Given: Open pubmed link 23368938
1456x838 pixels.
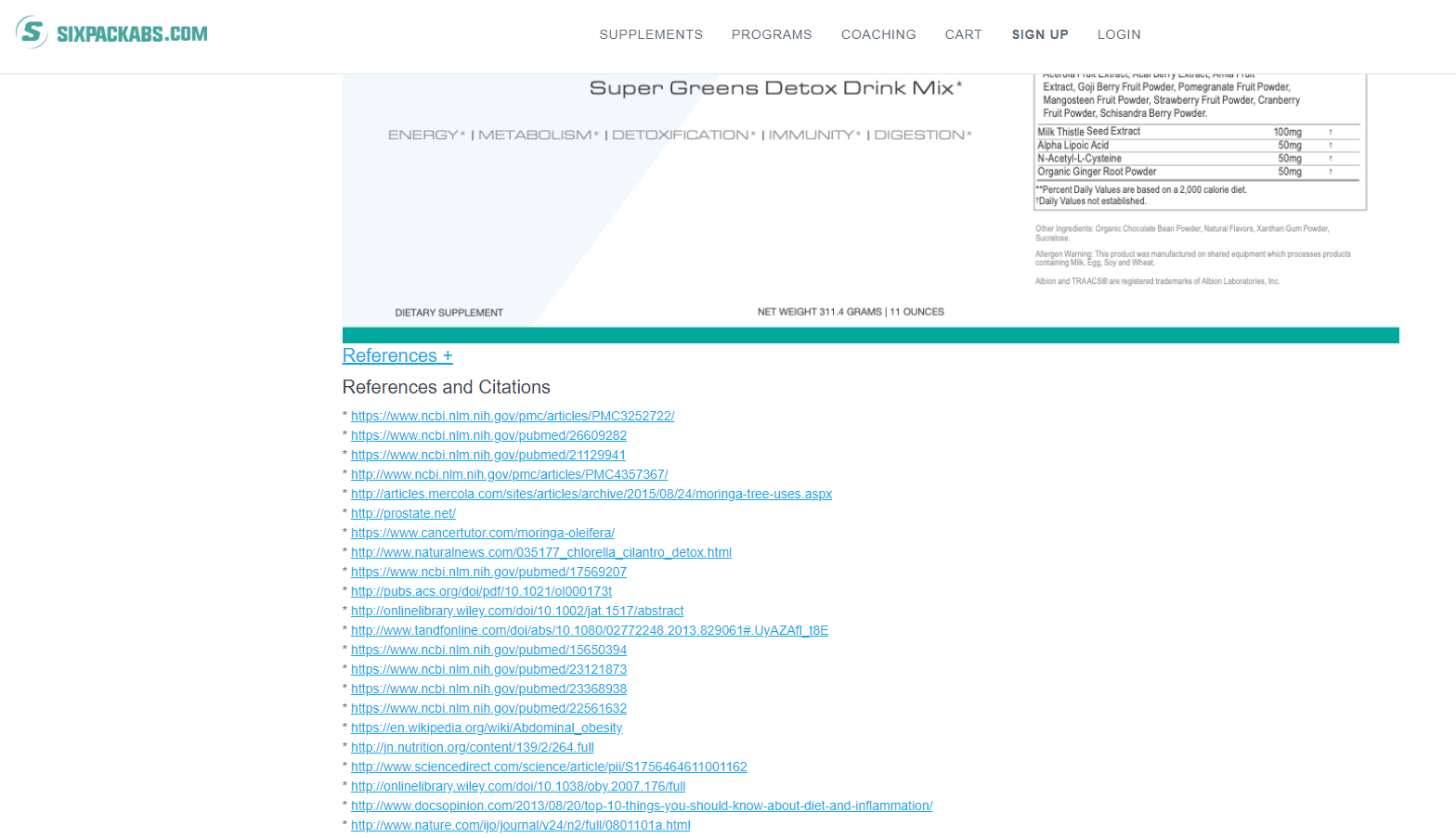Looking at the screenshot, I should coord(488,689).
